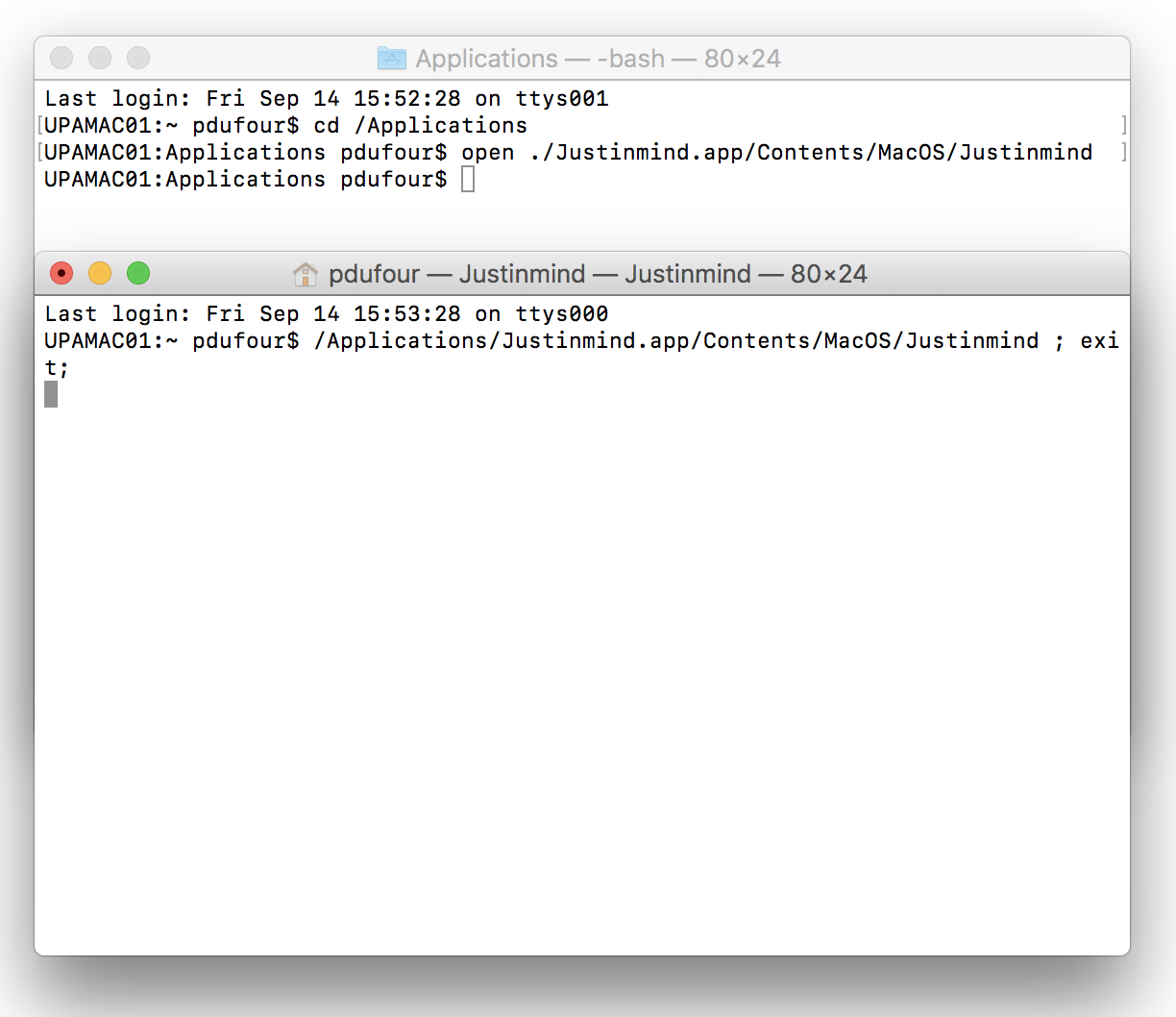Click the "cd /Applications" command text
This screenshot has width=1176, height=1017.
coord(421,126)
